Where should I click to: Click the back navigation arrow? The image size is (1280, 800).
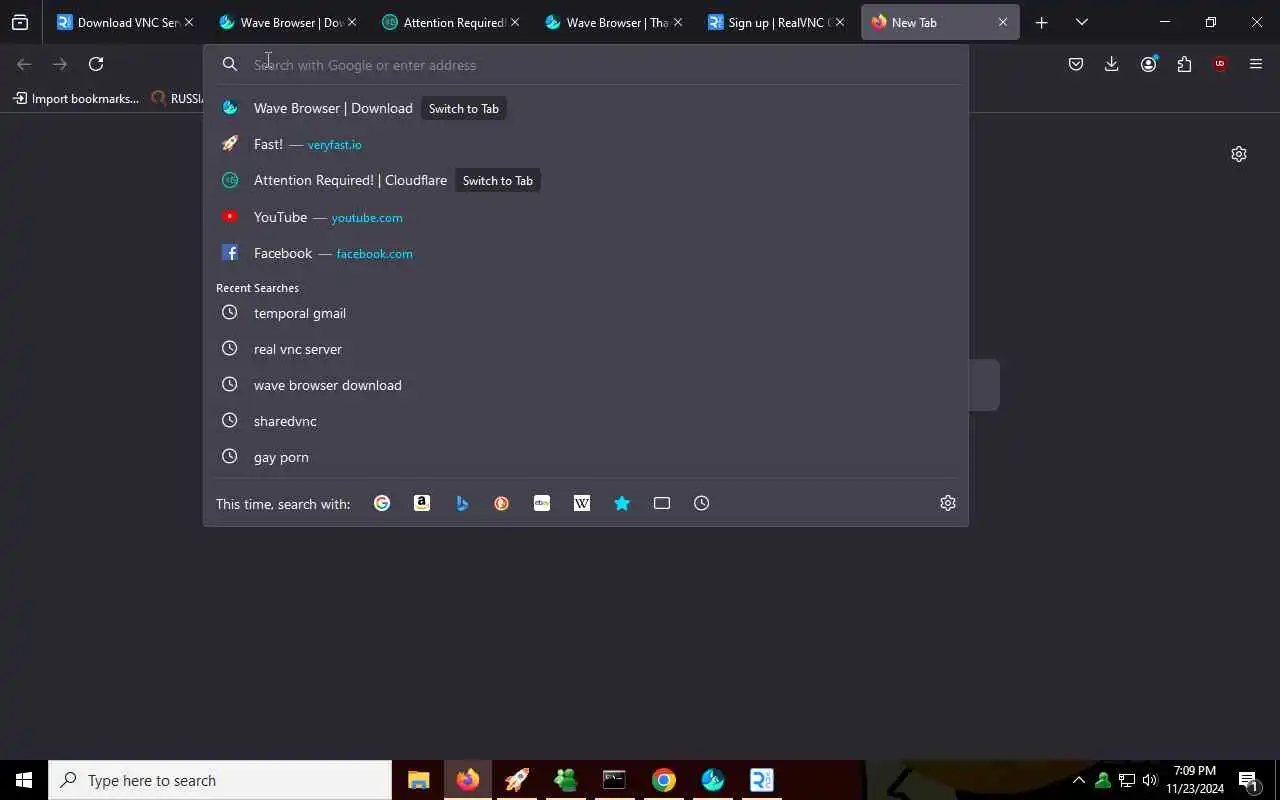(24, 64)
